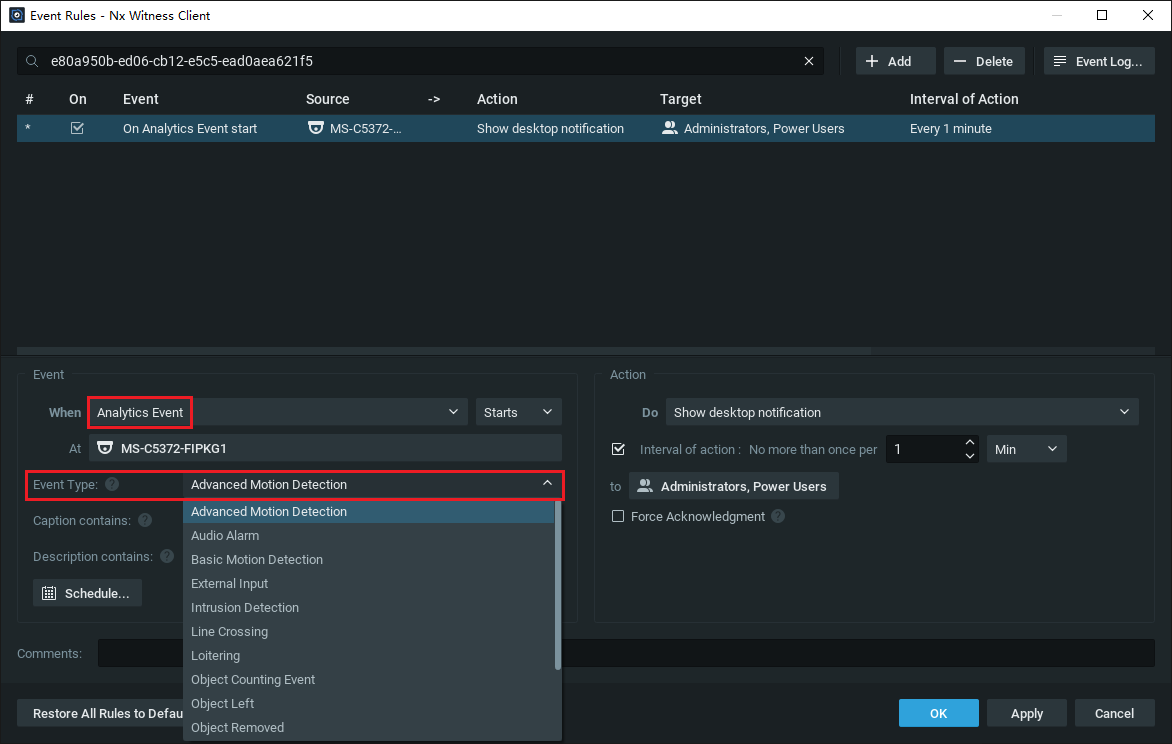Increase interval value with up arrow

969,442
